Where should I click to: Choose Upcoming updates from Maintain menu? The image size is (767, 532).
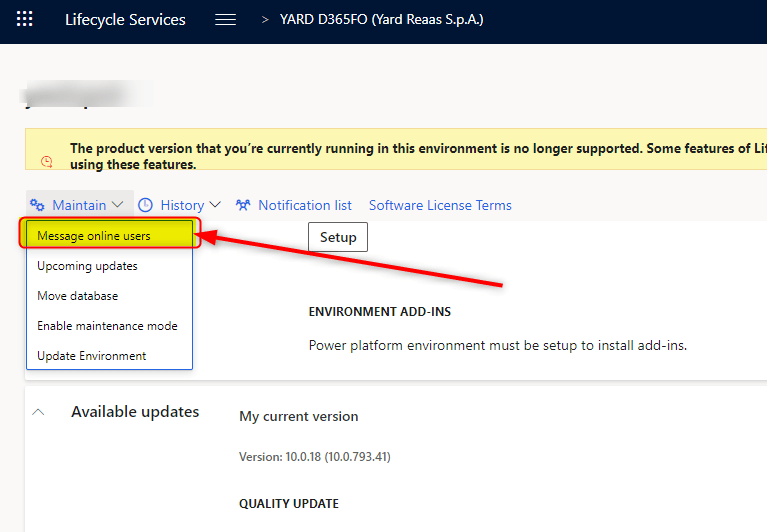(x=87, y=266)
